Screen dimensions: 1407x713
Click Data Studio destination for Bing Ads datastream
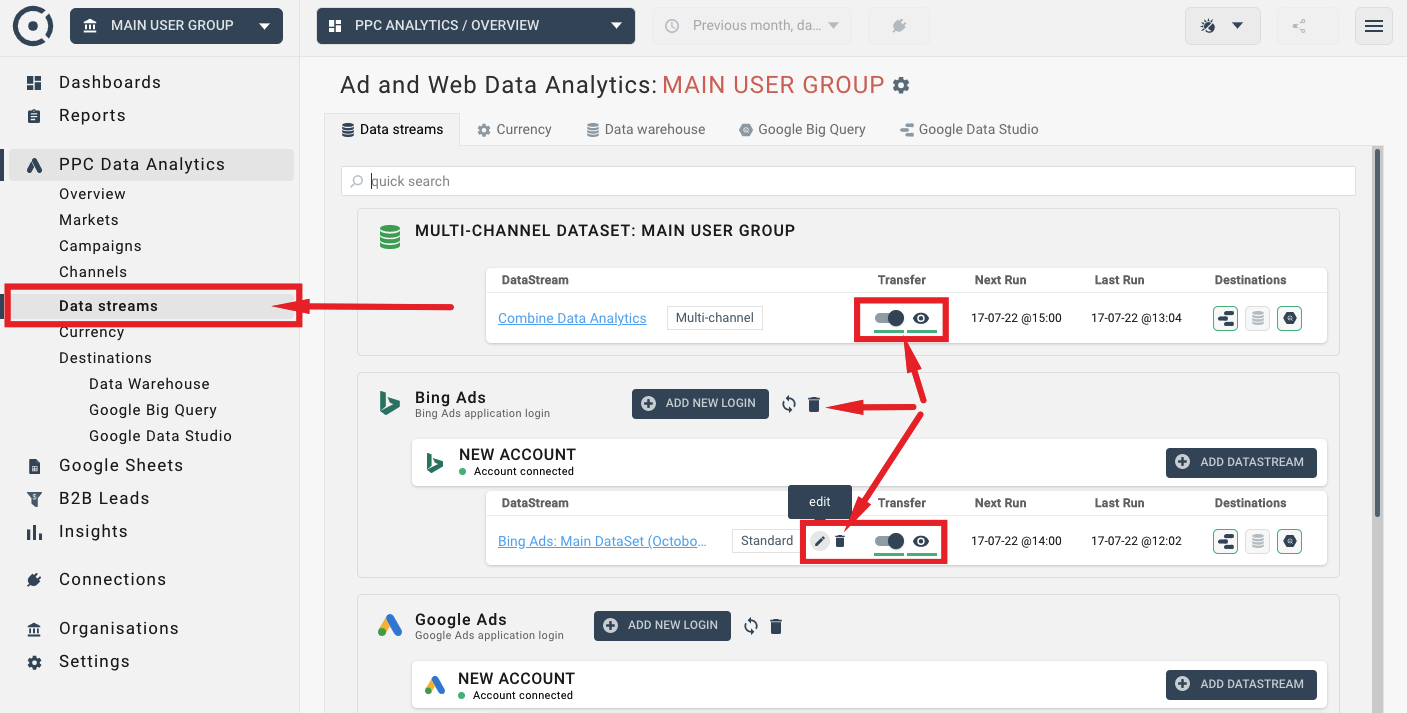coord(1225,541)
